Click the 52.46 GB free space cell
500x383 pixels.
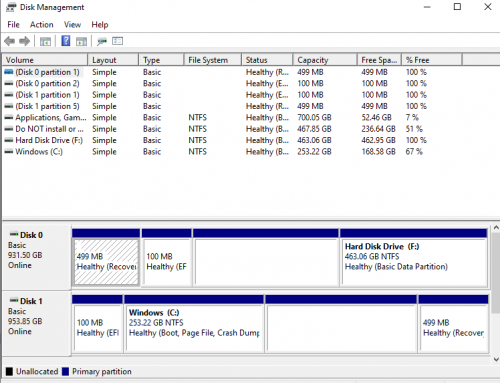tap(376, 118)
